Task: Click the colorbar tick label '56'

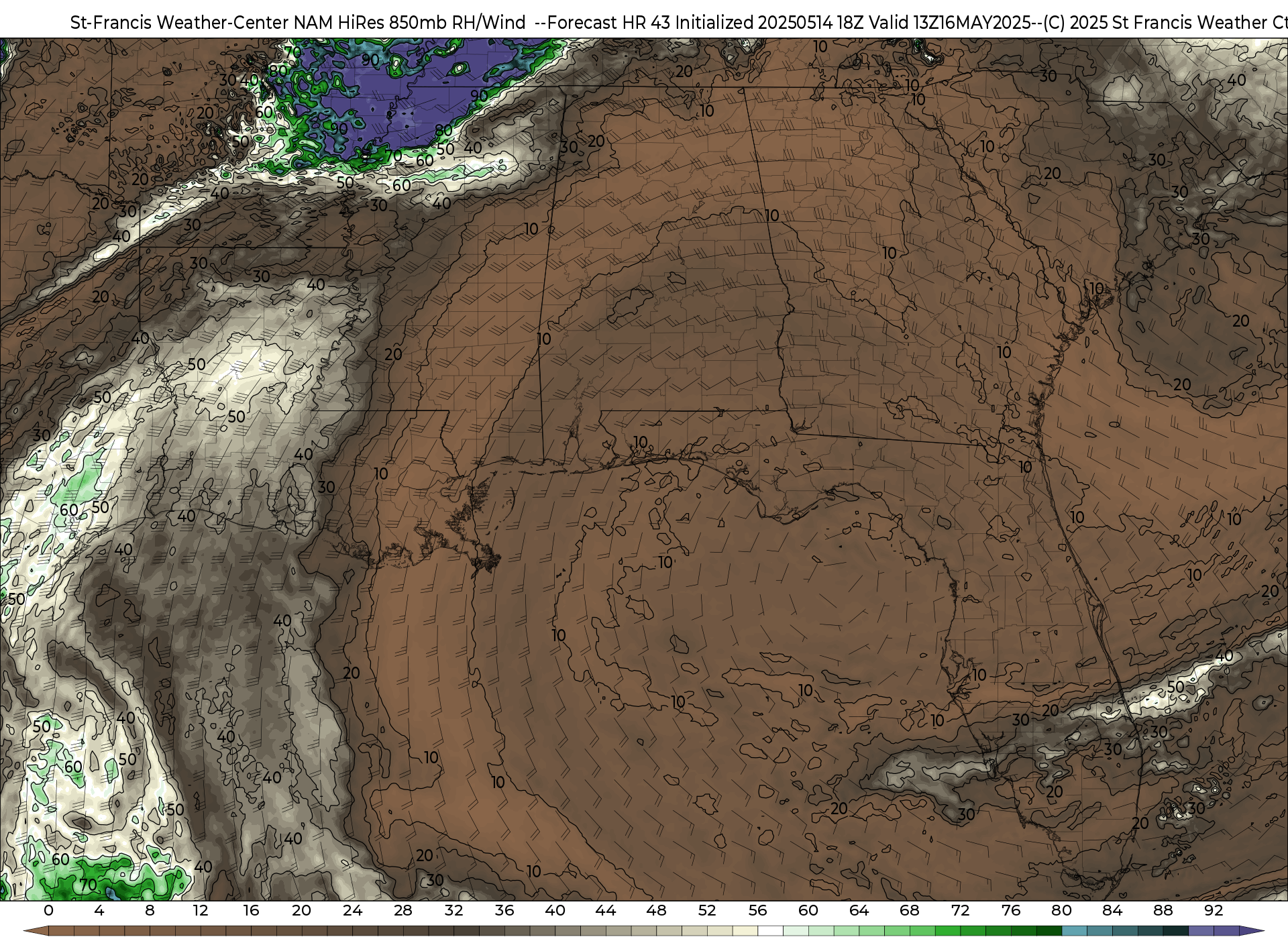Action: (757, 910)
